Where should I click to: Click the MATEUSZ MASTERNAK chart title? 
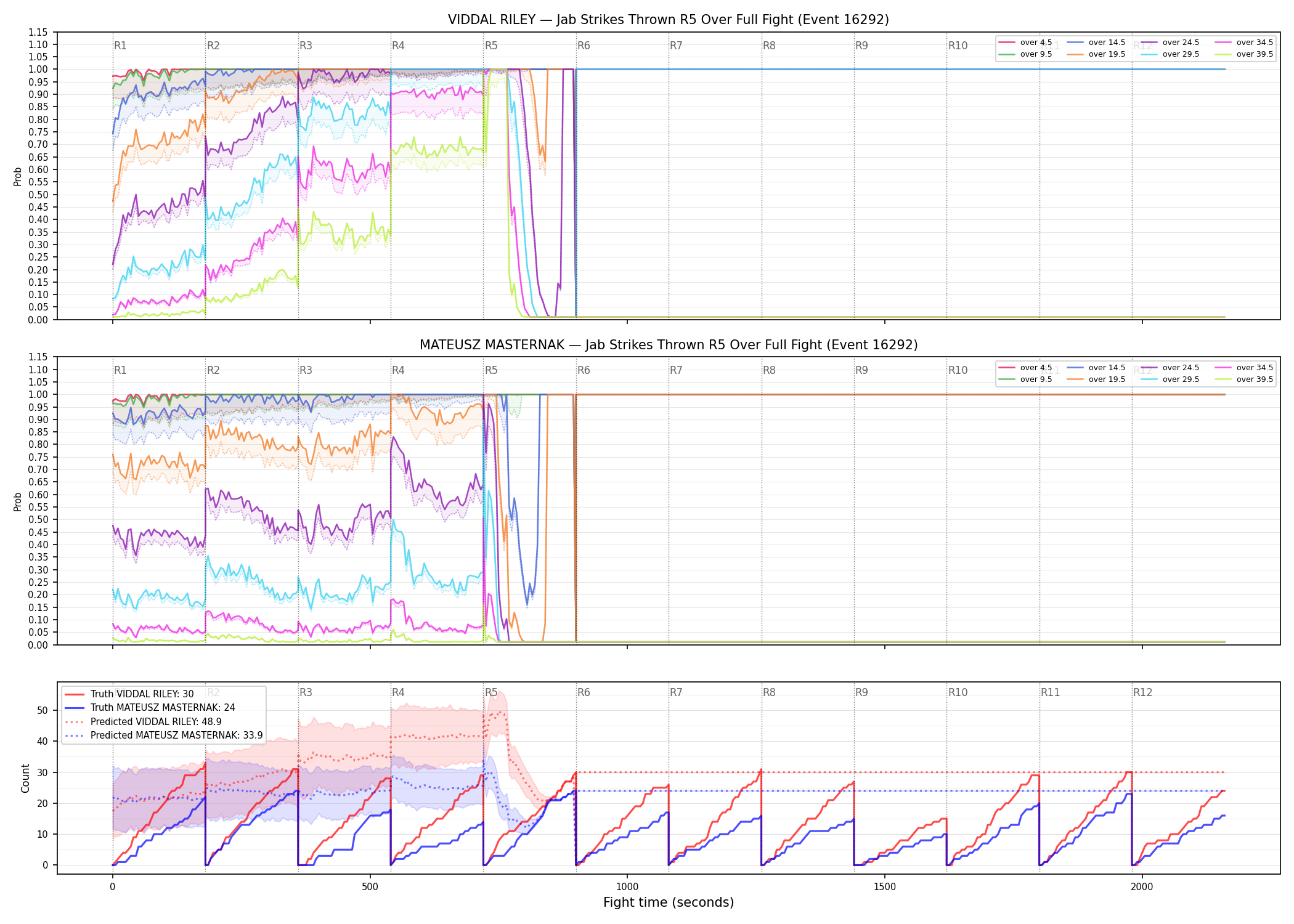(x=669, y=345)
